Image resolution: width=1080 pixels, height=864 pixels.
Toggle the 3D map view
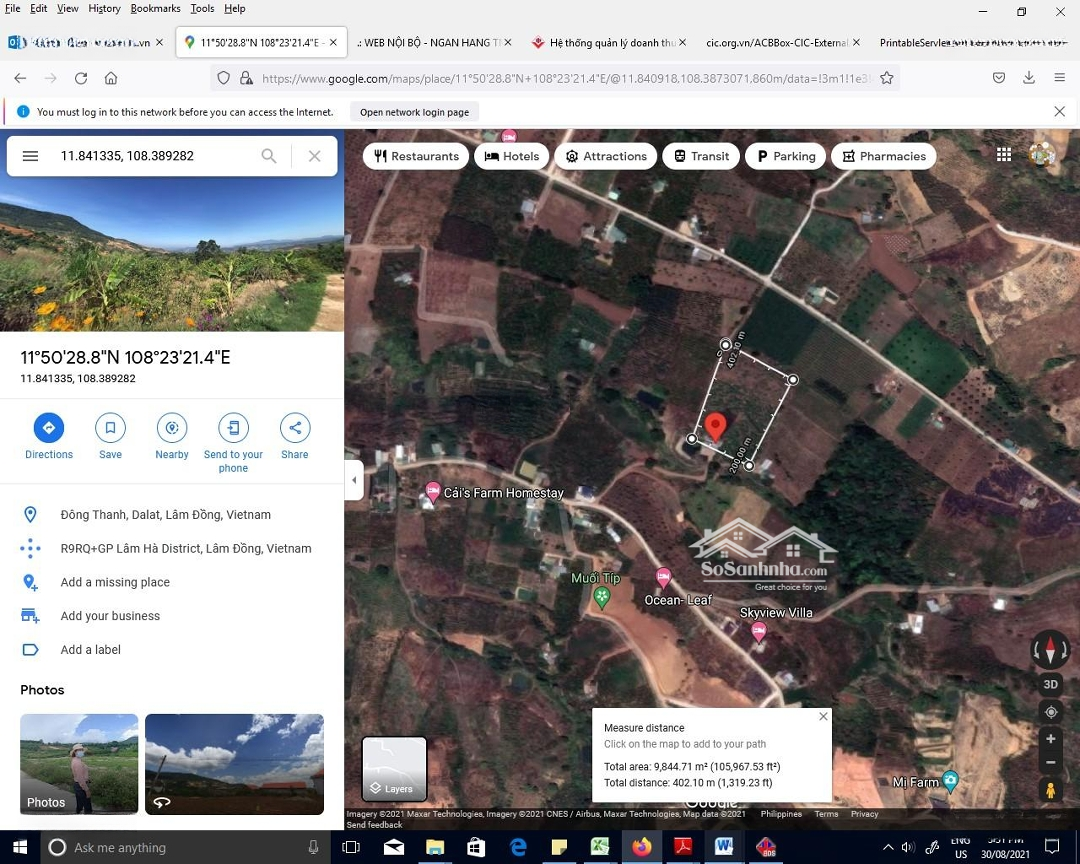tap(1050, 685)
